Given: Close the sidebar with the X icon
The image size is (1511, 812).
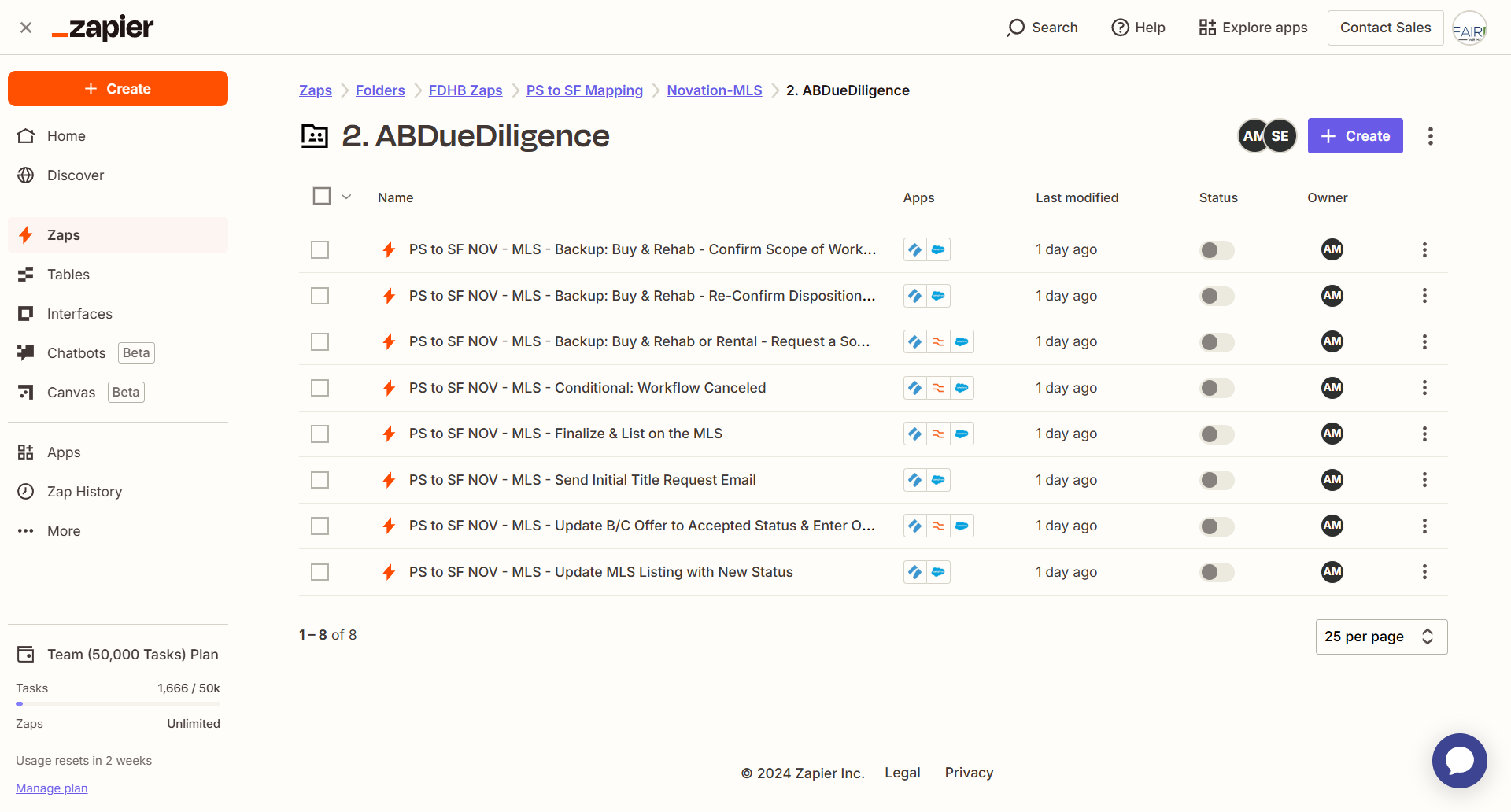Looking at the screenshot, I should pyautogui.click(x=26, y=28).
